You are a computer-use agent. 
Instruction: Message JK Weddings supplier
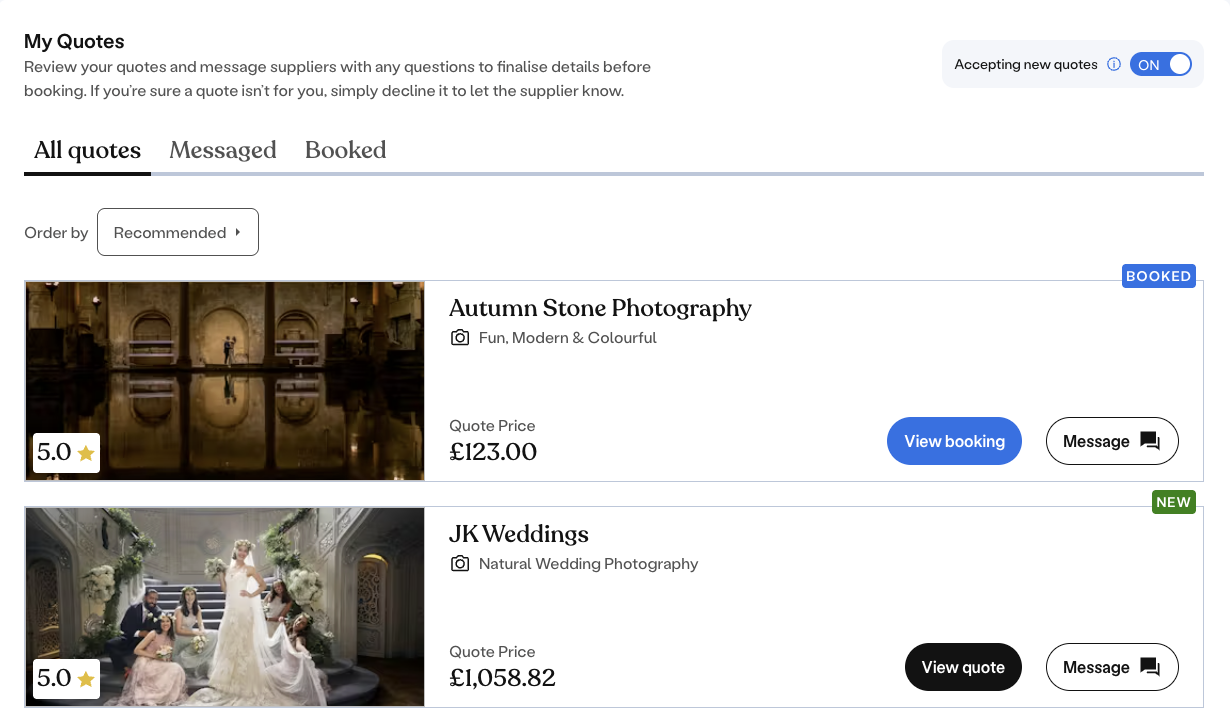[x=1112, y=667]
